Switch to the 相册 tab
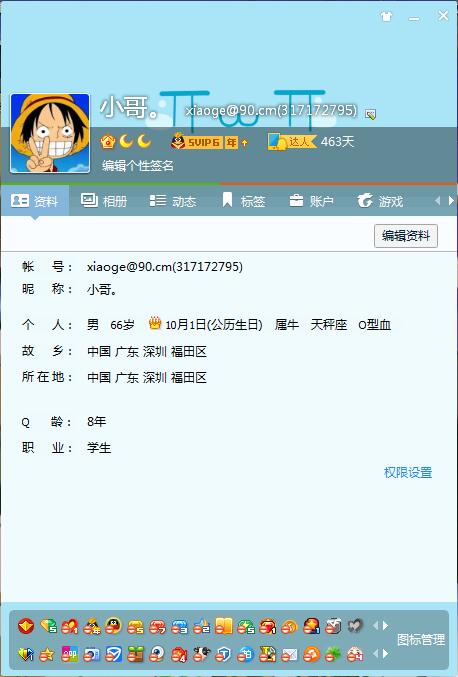This screenshot has width=458, height=677. (x=104, y=201)
